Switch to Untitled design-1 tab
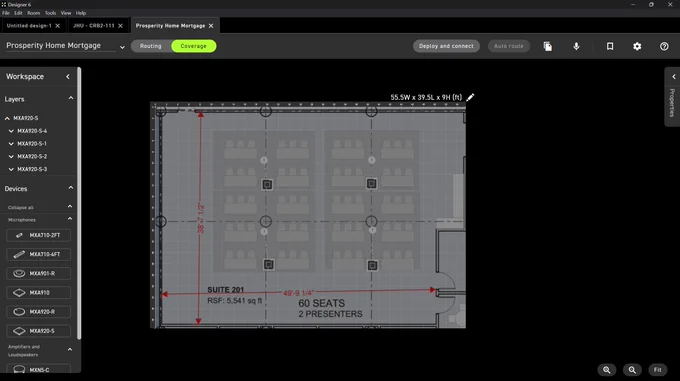This screenshot has height=381, width=680. [29, 26]
